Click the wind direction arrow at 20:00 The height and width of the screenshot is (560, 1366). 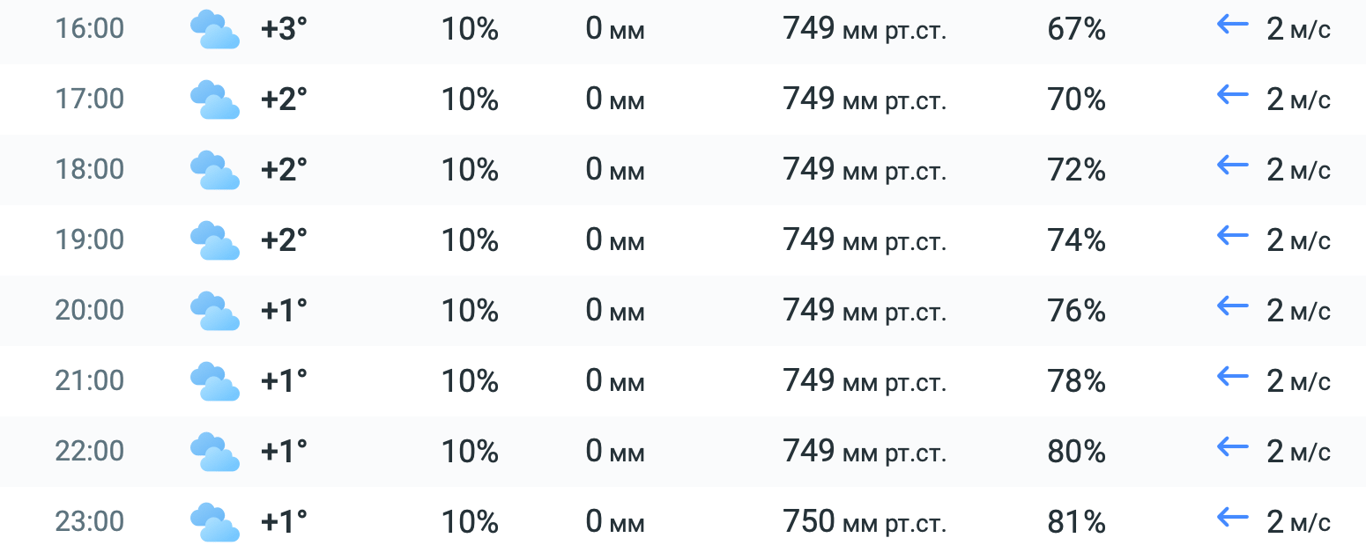coord(1233,307)
